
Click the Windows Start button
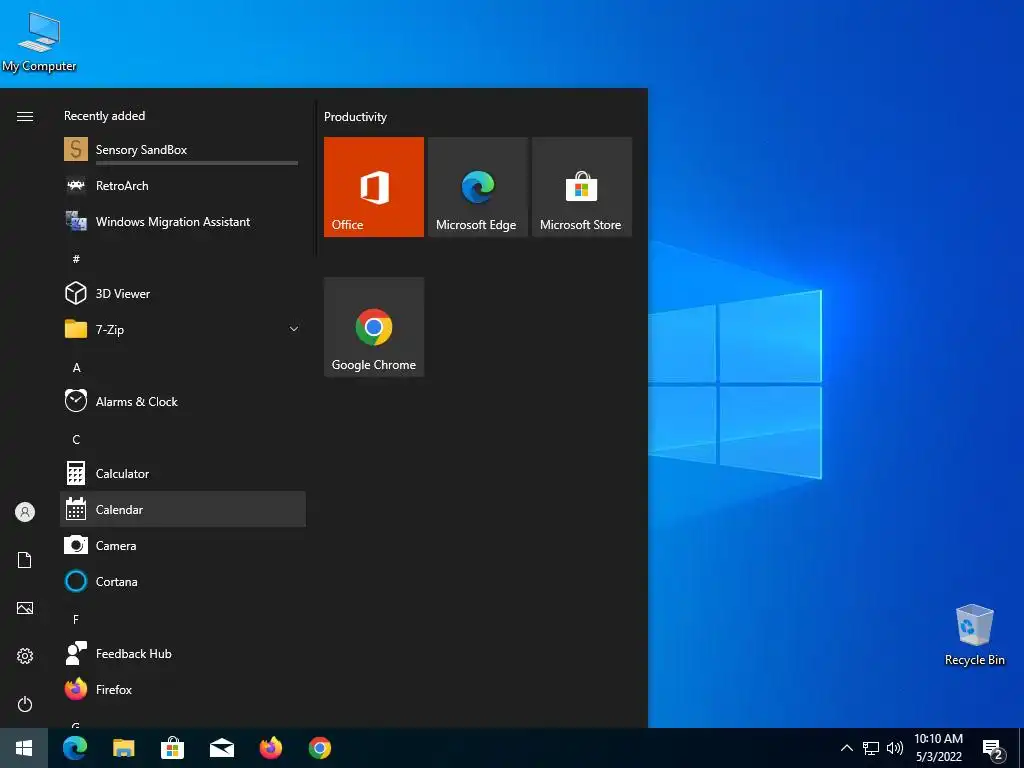tap(24, 748)
